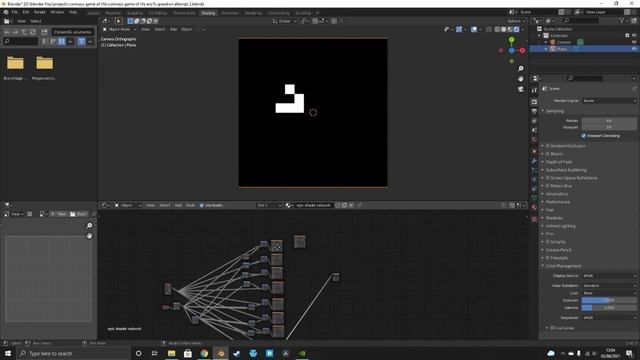Screen dimensions: 640x360
Task: Open the viewport Options dropdown
Action: coord(516,21)
